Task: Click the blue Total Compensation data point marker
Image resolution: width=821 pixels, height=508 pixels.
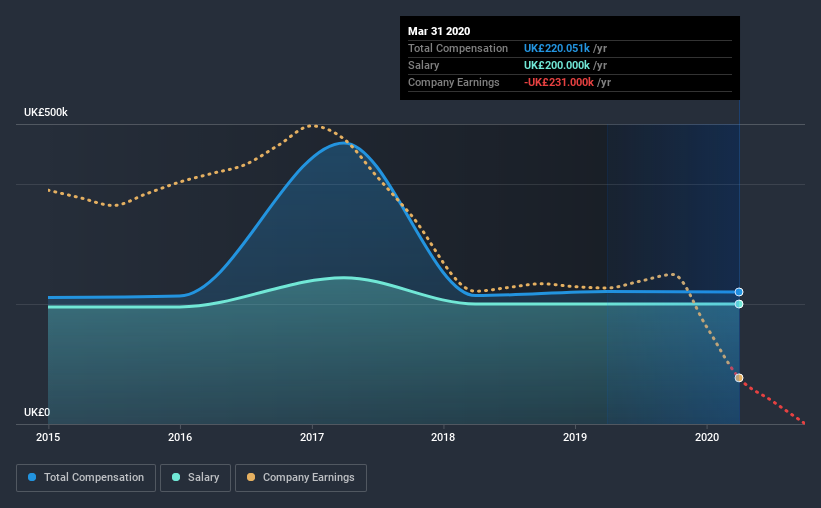Action: point(739,292)
